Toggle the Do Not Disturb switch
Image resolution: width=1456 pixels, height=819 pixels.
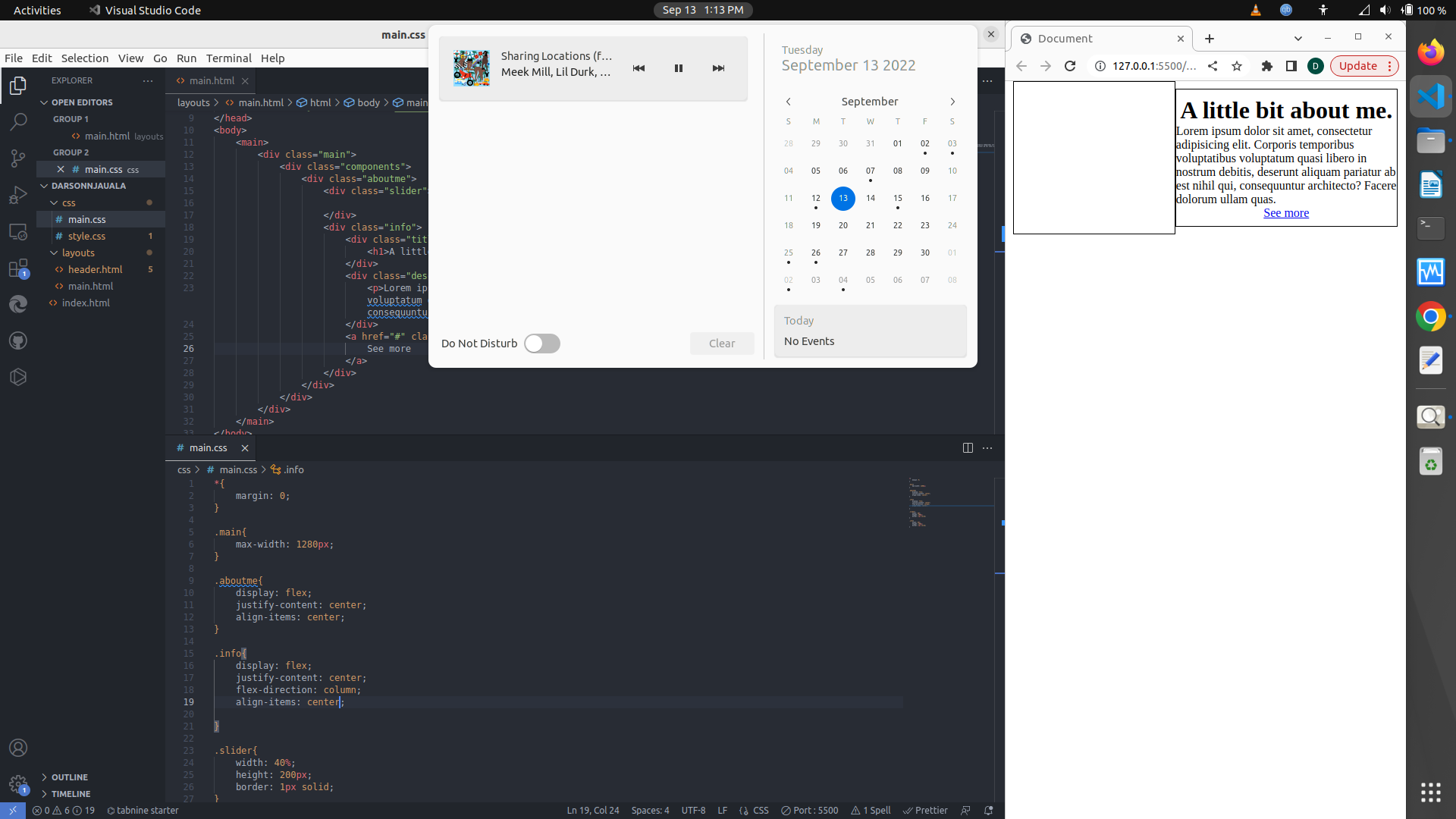pos(542,344)
